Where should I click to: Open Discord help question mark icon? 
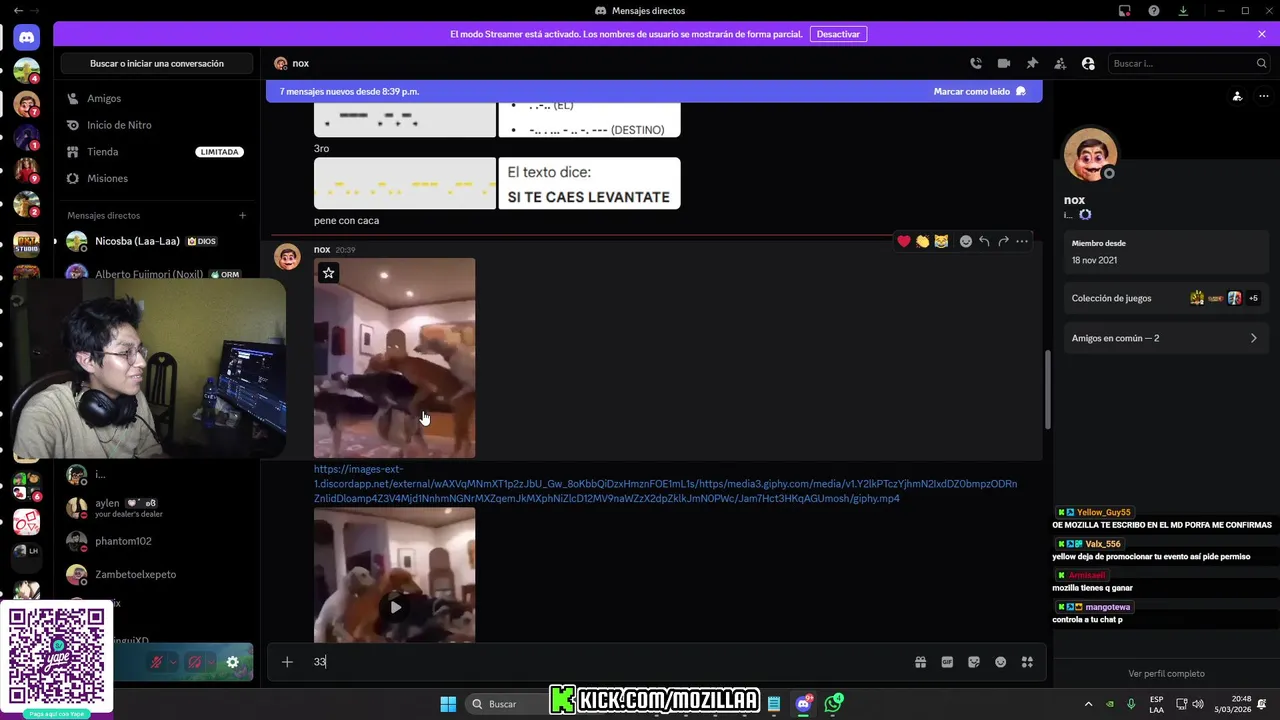1154,11
